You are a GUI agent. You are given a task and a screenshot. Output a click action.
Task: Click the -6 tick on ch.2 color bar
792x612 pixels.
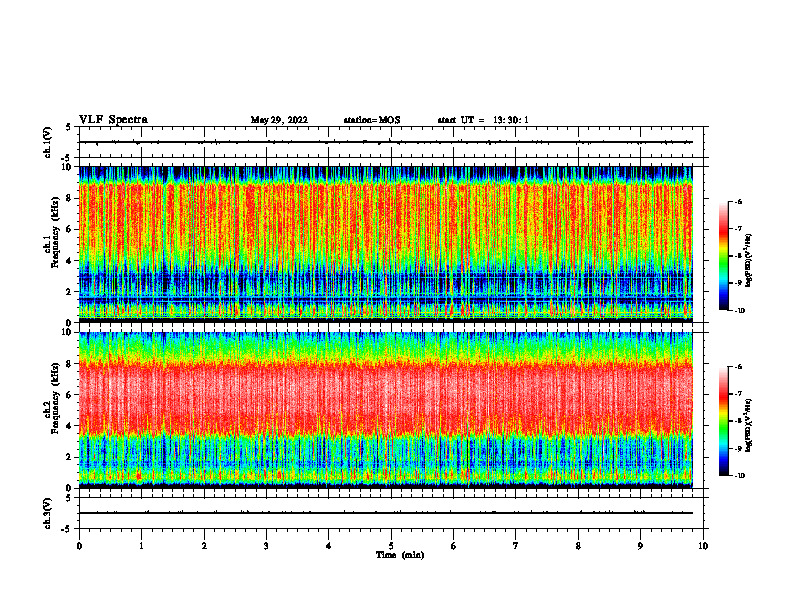coord(739,367)
